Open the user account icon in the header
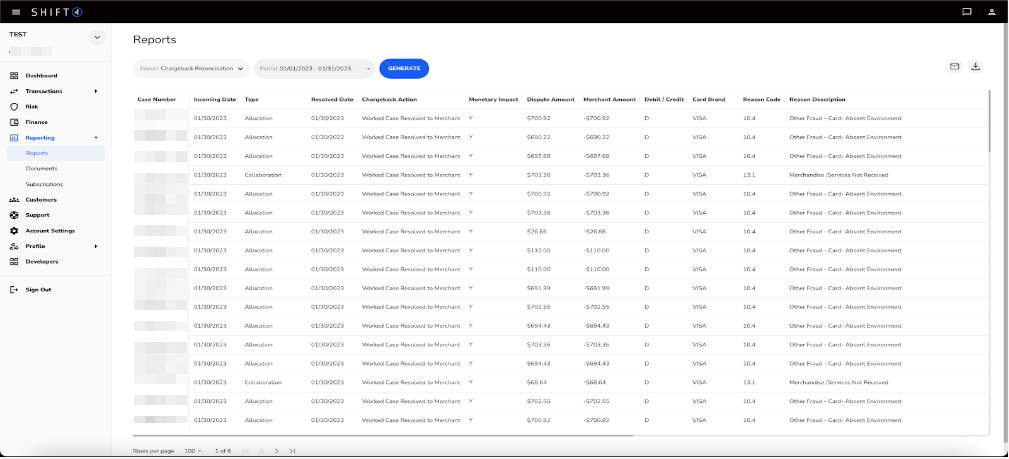Screen dimensions: 1009x459 point(991,12)
